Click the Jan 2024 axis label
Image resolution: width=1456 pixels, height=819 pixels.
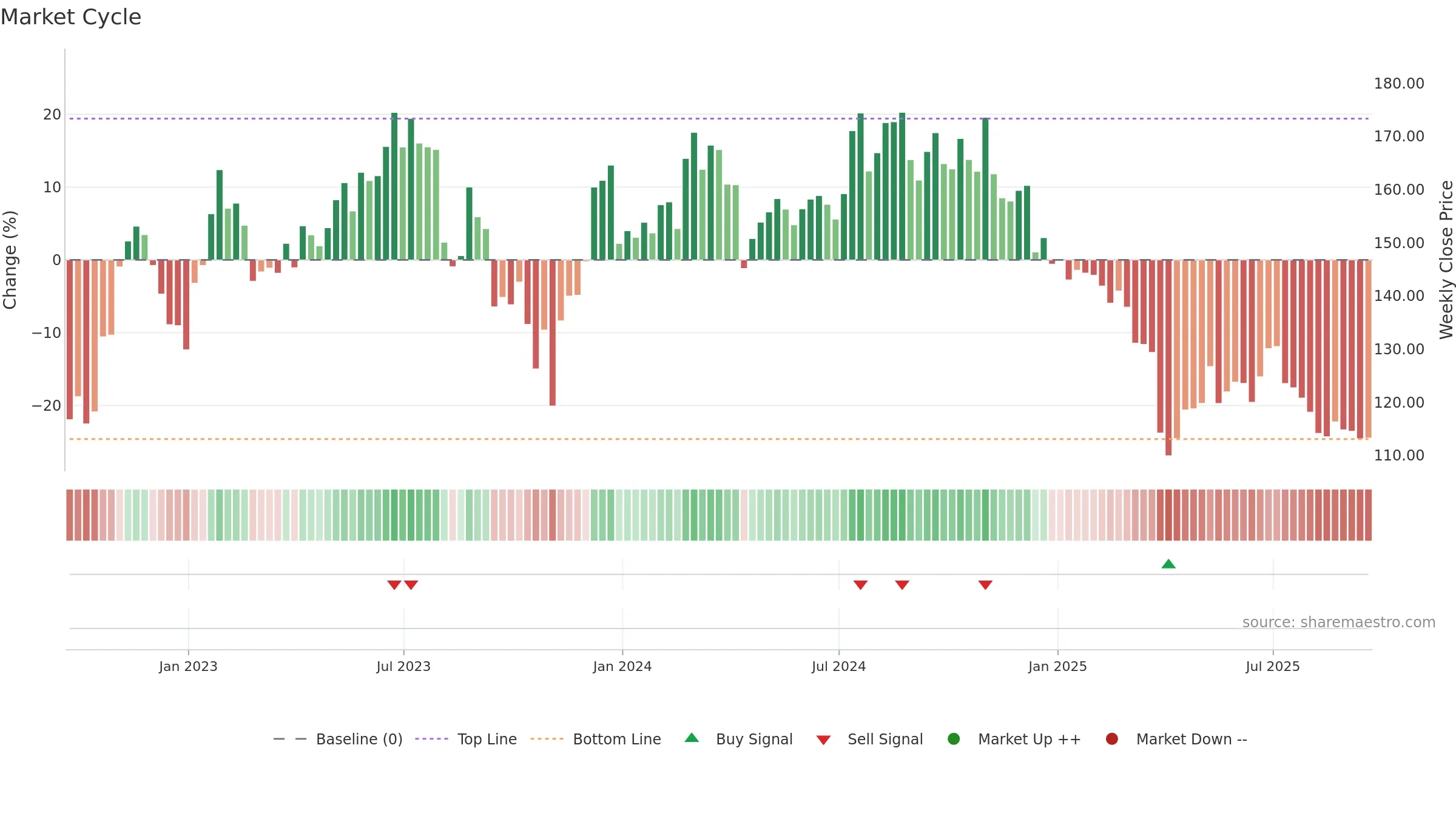click(622, 666)
